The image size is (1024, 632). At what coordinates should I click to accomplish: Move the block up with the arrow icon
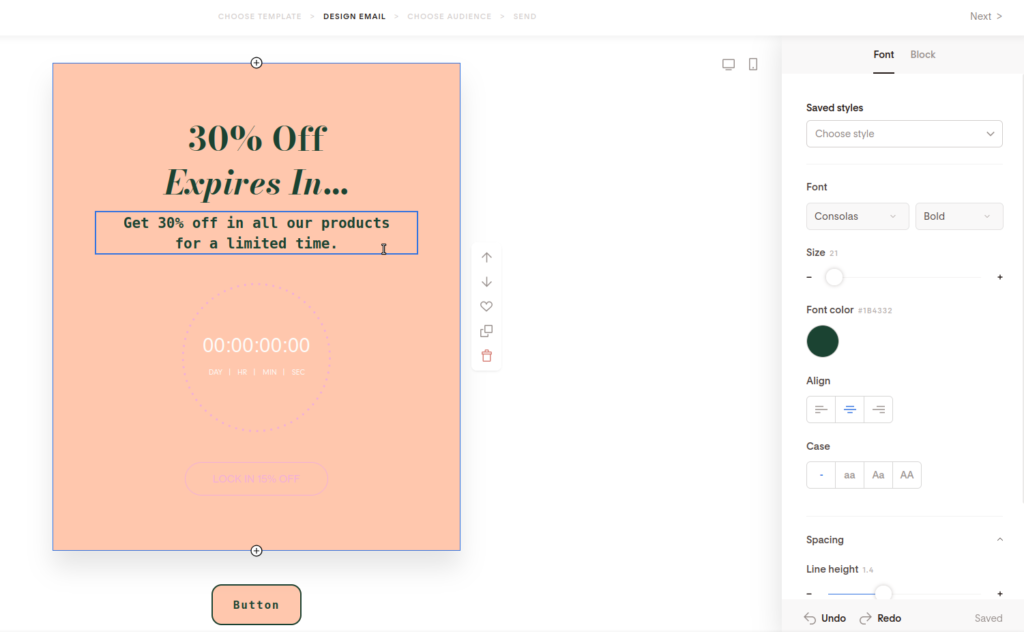(487, 257)
